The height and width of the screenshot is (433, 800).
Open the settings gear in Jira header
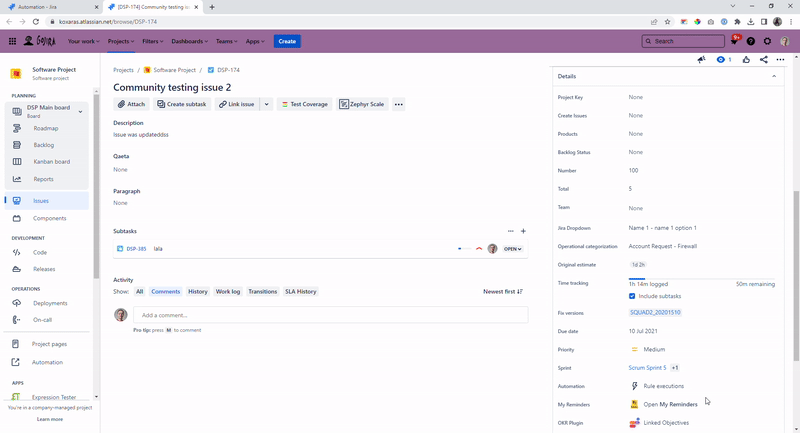[x=767, y=41]
